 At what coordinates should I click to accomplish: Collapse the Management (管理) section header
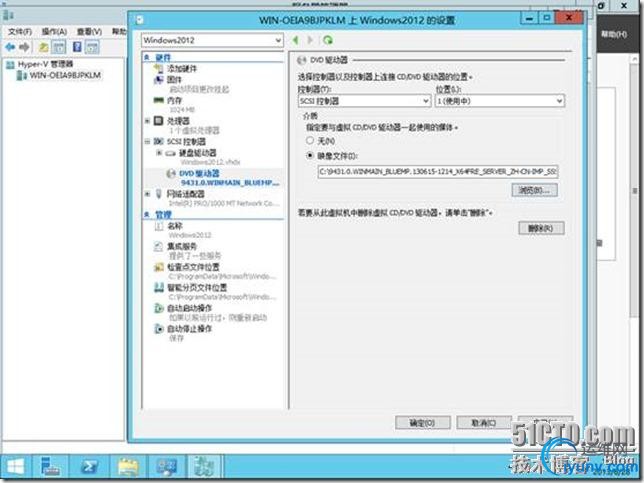(147, 214)
